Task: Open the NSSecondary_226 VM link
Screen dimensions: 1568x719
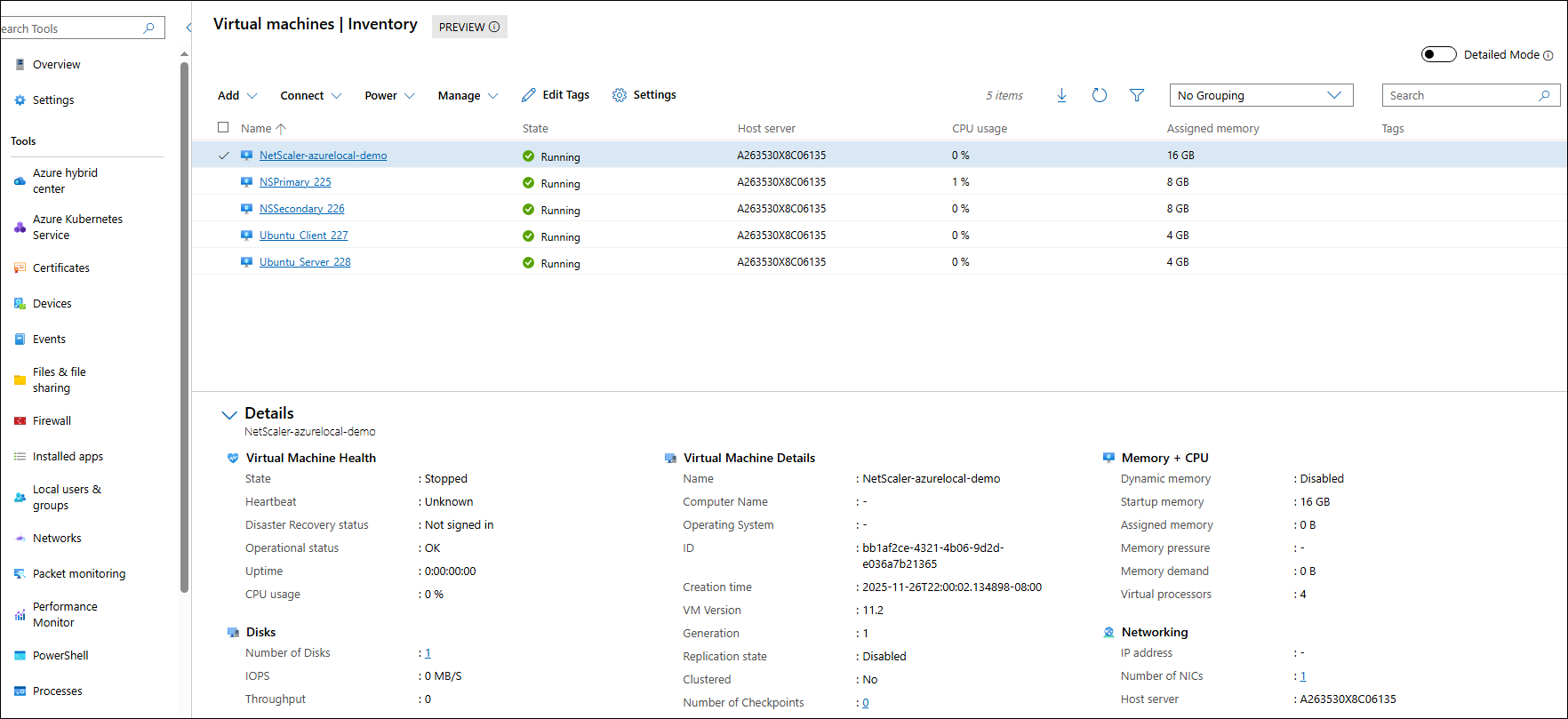Action: 301,209
